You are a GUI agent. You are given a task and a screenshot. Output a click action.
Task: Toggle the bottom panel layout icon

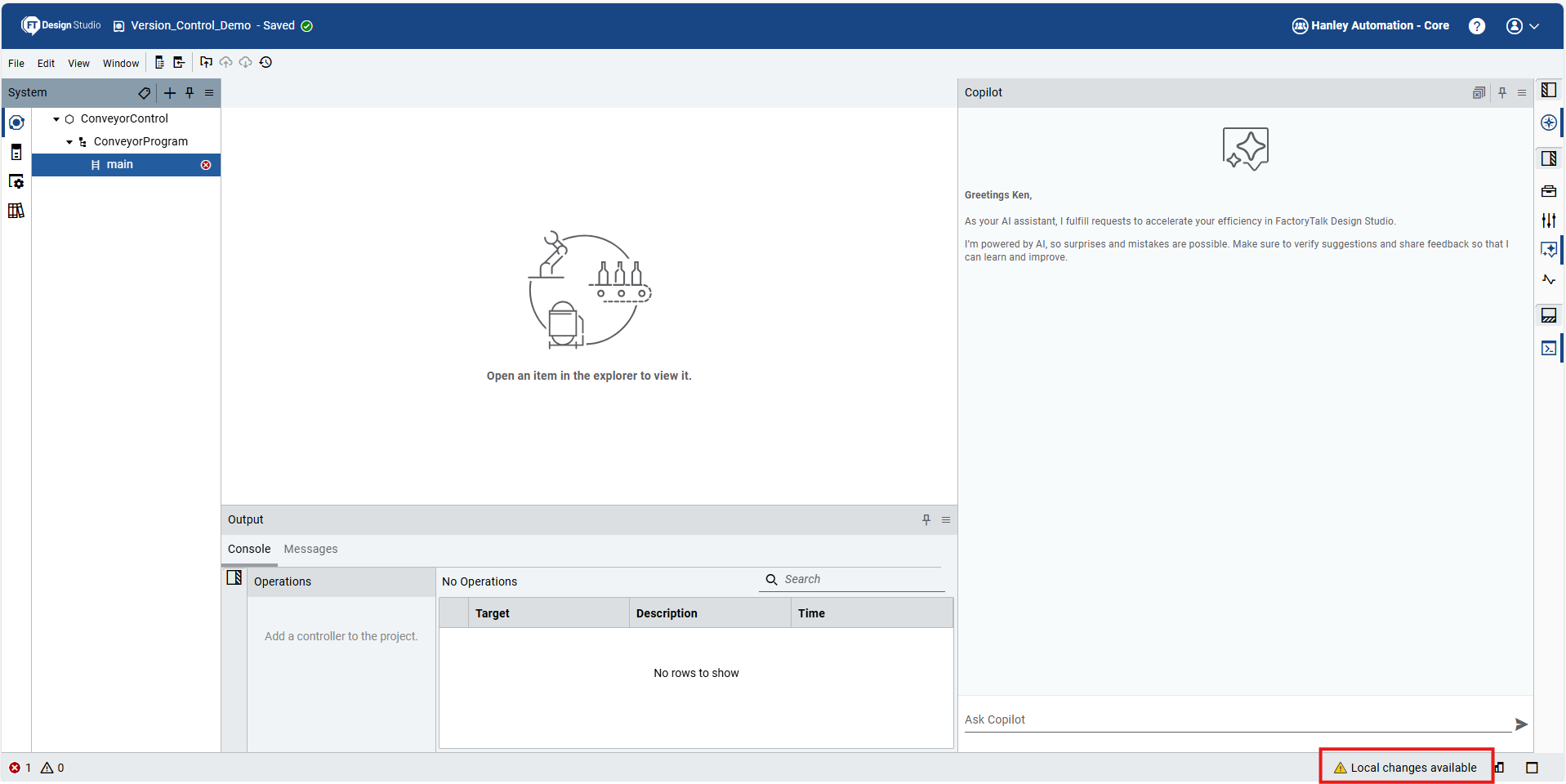pyautogui.click(x=1549, y=315)
